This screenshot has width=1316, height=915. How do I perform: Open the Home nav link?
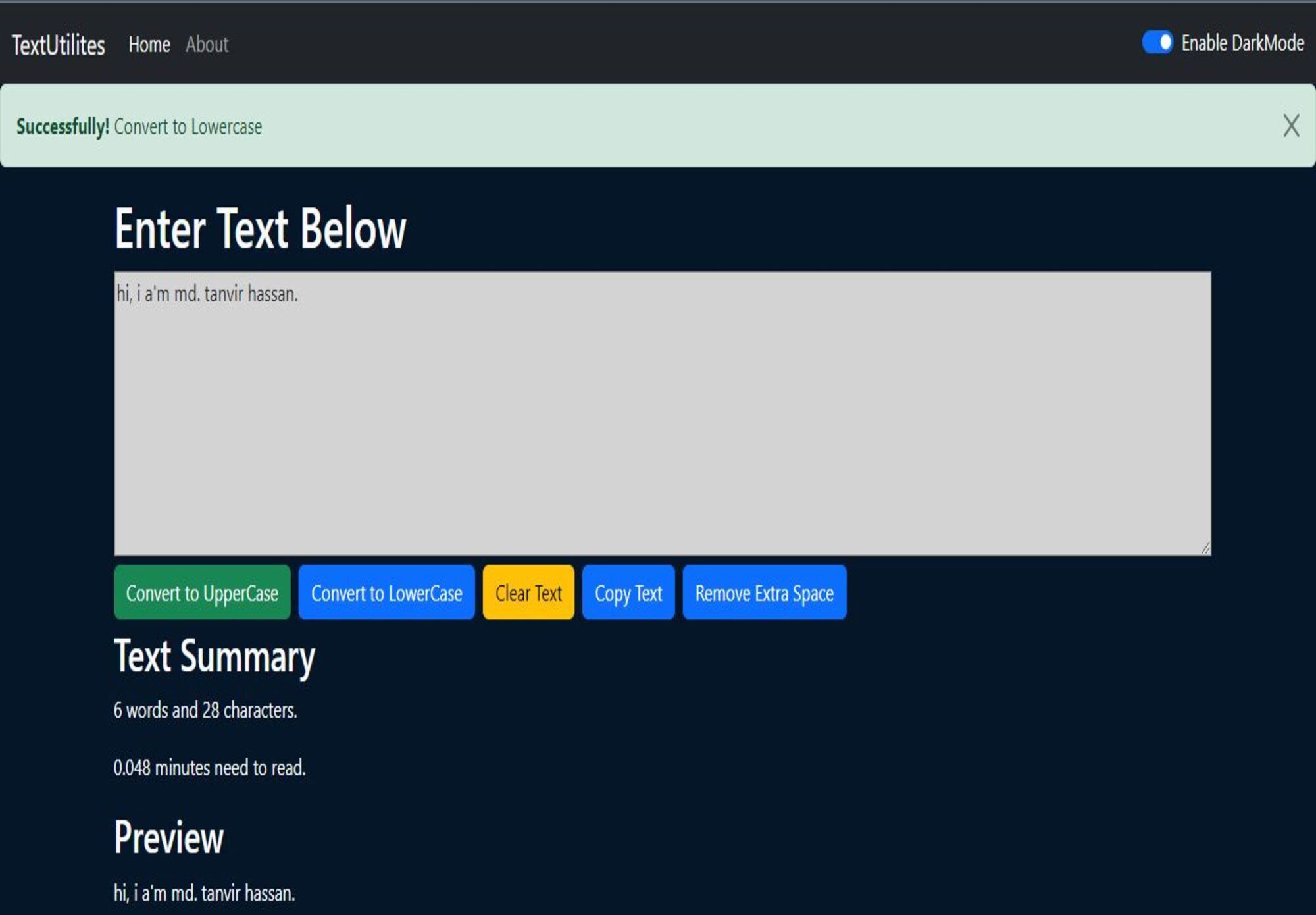(149, 45)
